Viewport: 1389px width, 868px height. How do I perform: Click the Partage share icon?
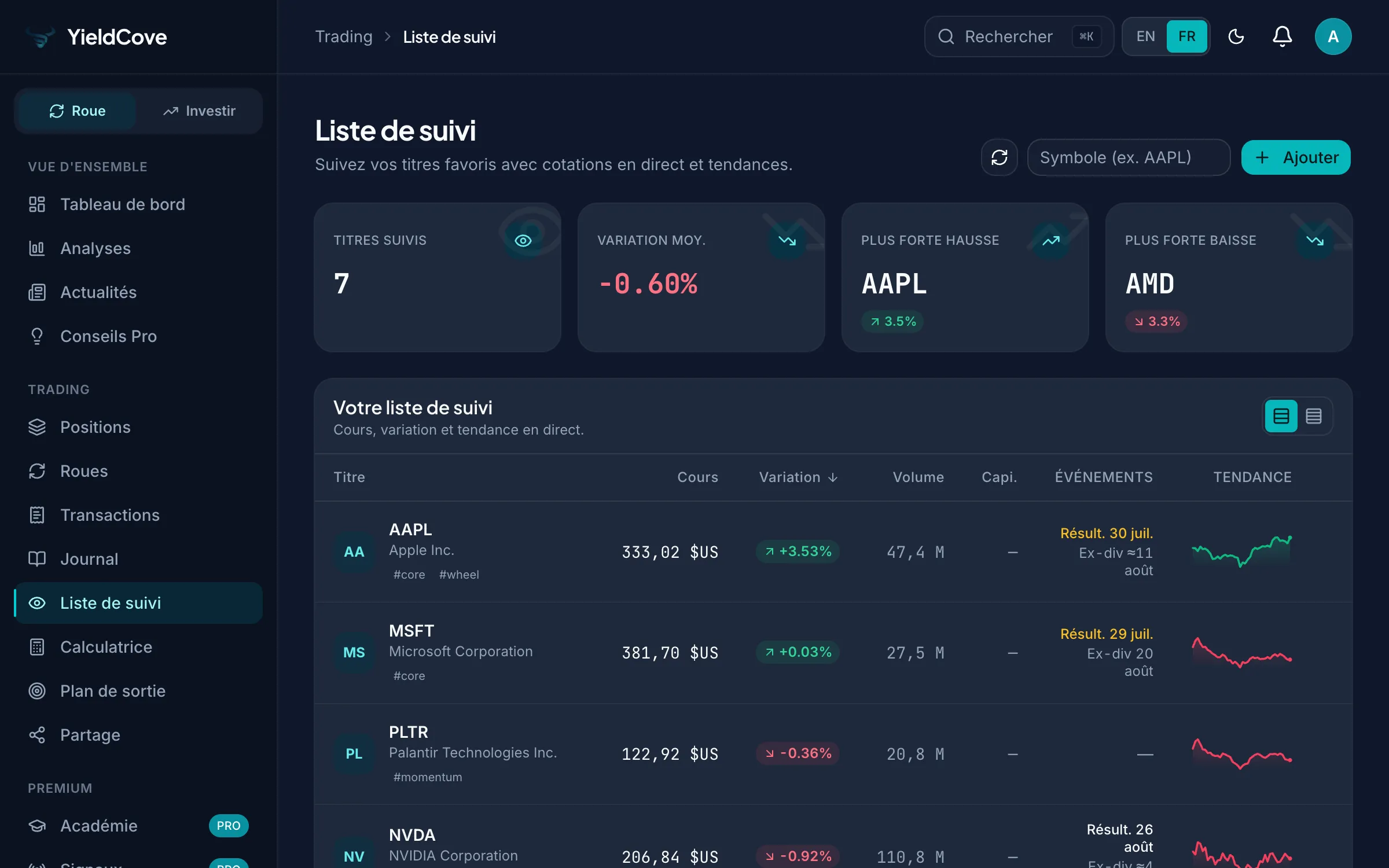pyautogui.click(x=37, y=735)
